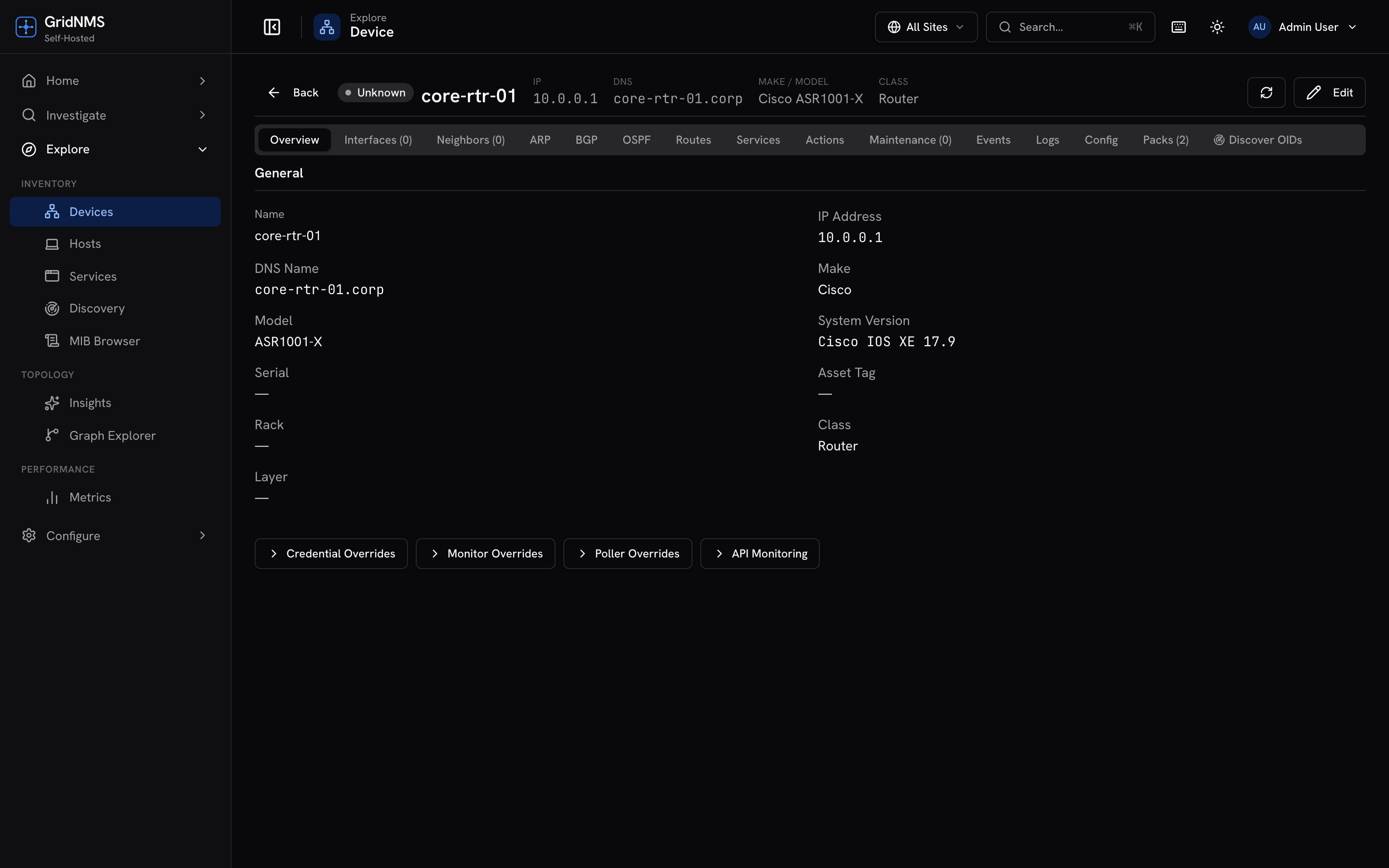Open keyboard shortcuts icon in the top bar
The width and height of the screenshot is (1389, 868).
pyautogui.click(x=1178, y=27)
